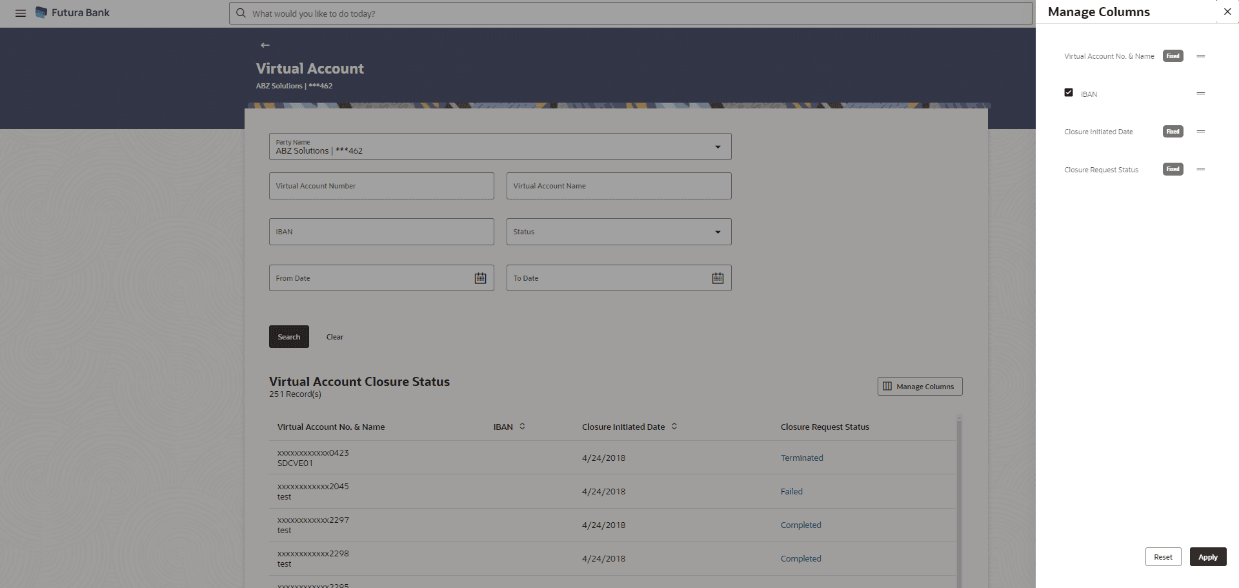The width and height of the screenshot is (1239, 588).
Task: Sort the table by Closure Initiated Date
Action: 673,426
